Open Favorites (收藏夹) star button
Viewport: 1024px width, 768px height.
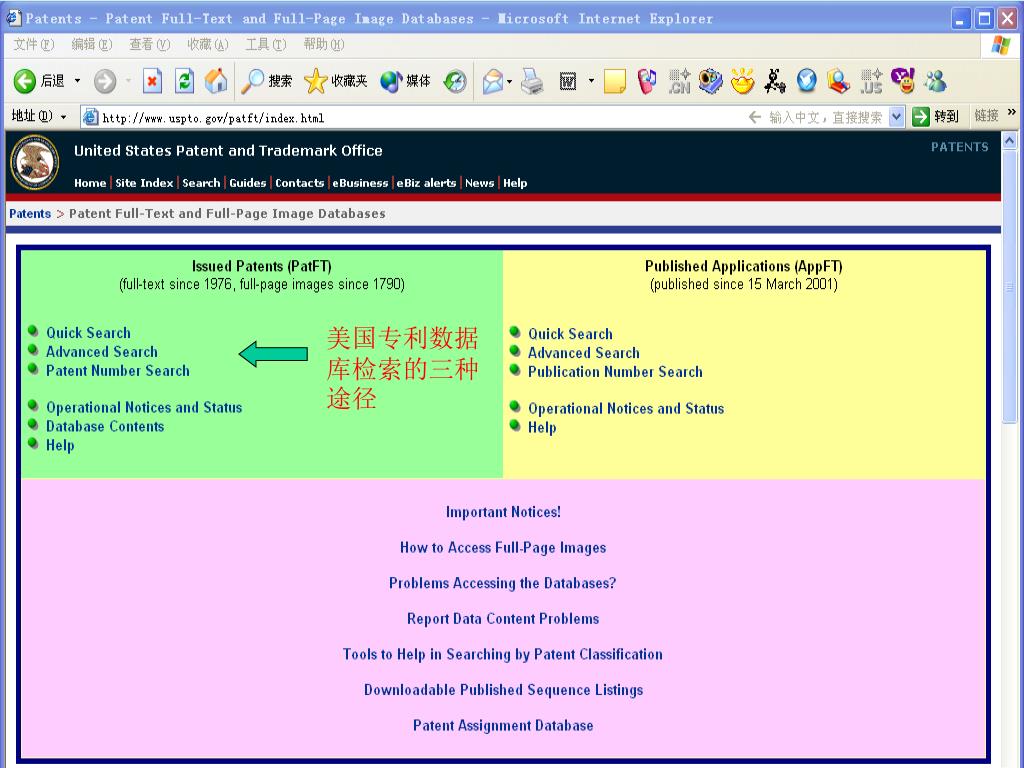[336, 81]
